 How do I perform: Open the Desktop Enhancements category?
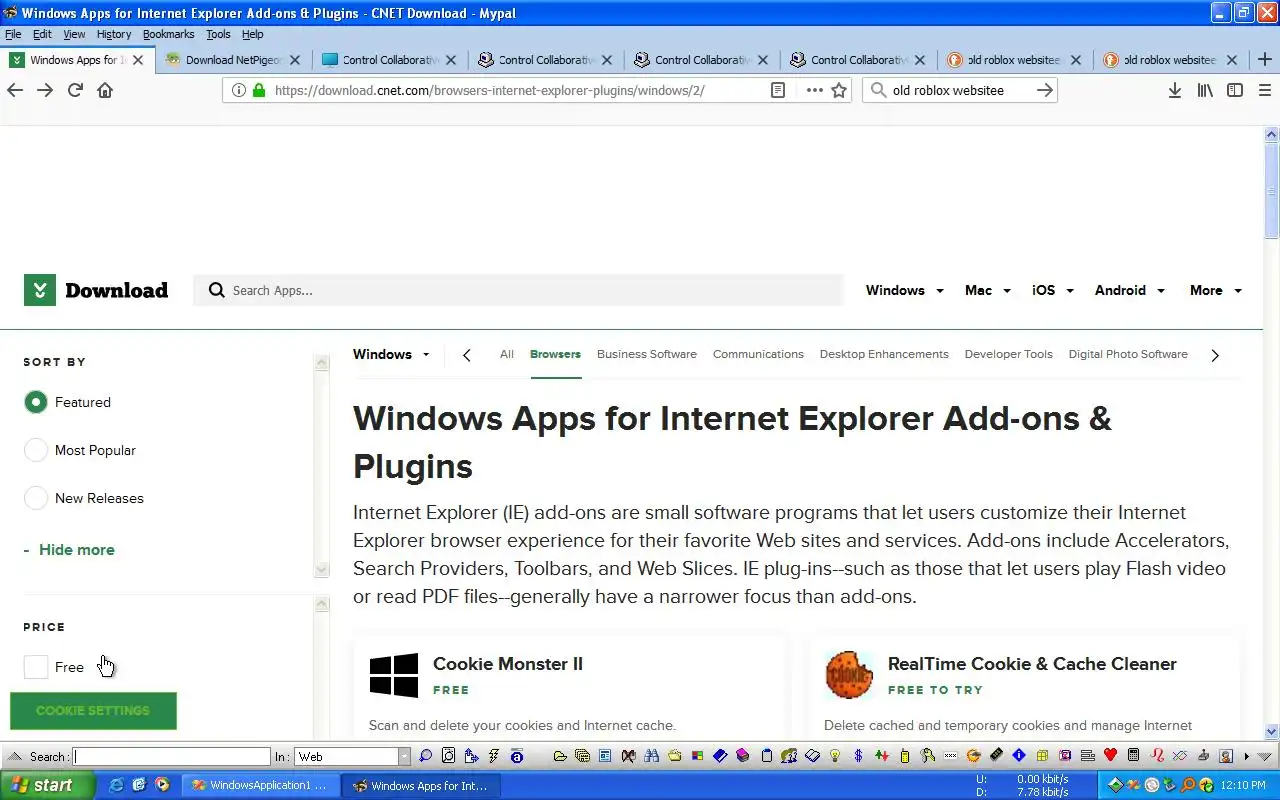pyautogui.click(x=884, y=354)
